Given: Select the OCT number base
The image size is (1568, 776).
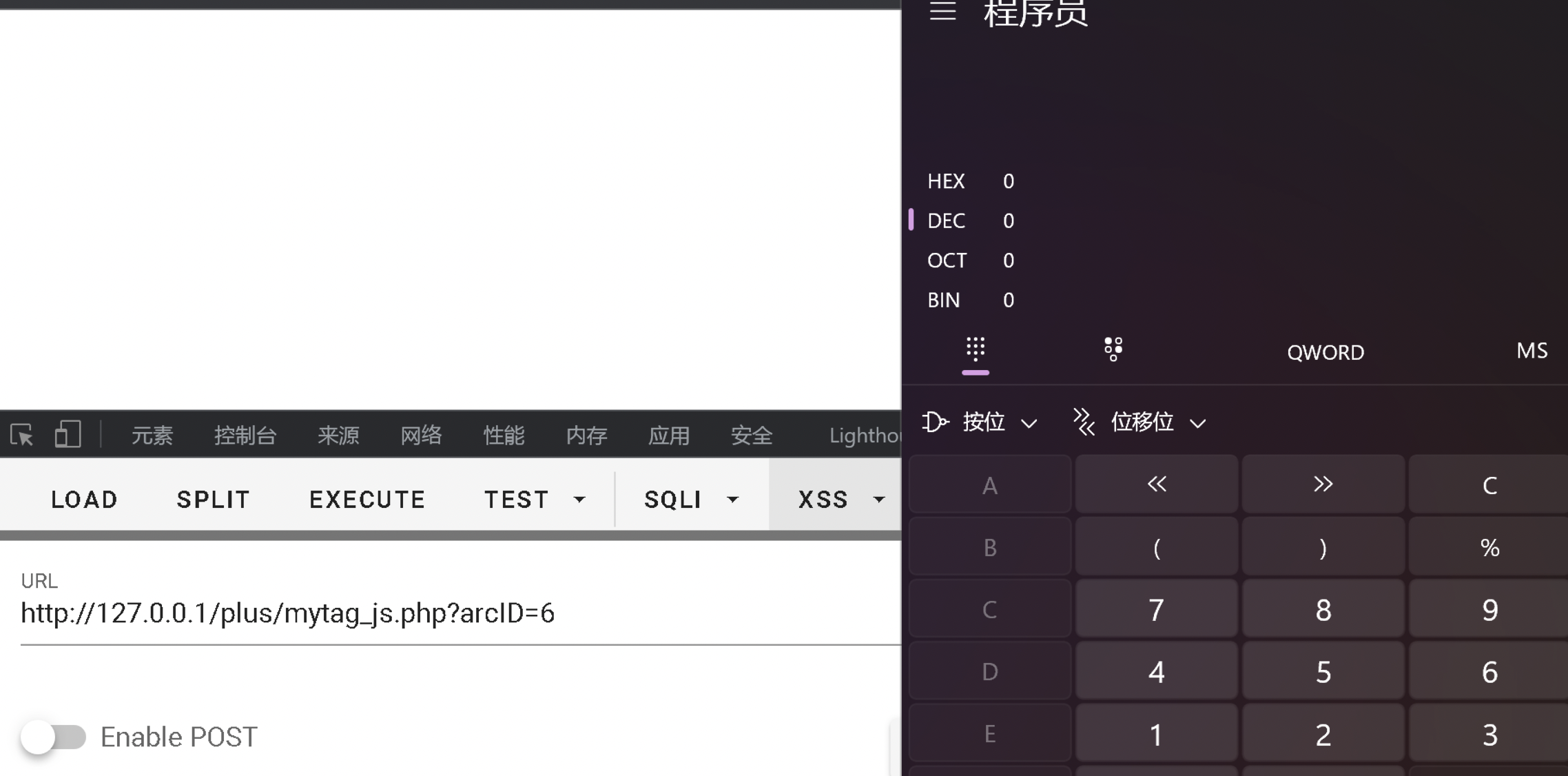Looking at the screenshot, I should [x=971, y=261].
